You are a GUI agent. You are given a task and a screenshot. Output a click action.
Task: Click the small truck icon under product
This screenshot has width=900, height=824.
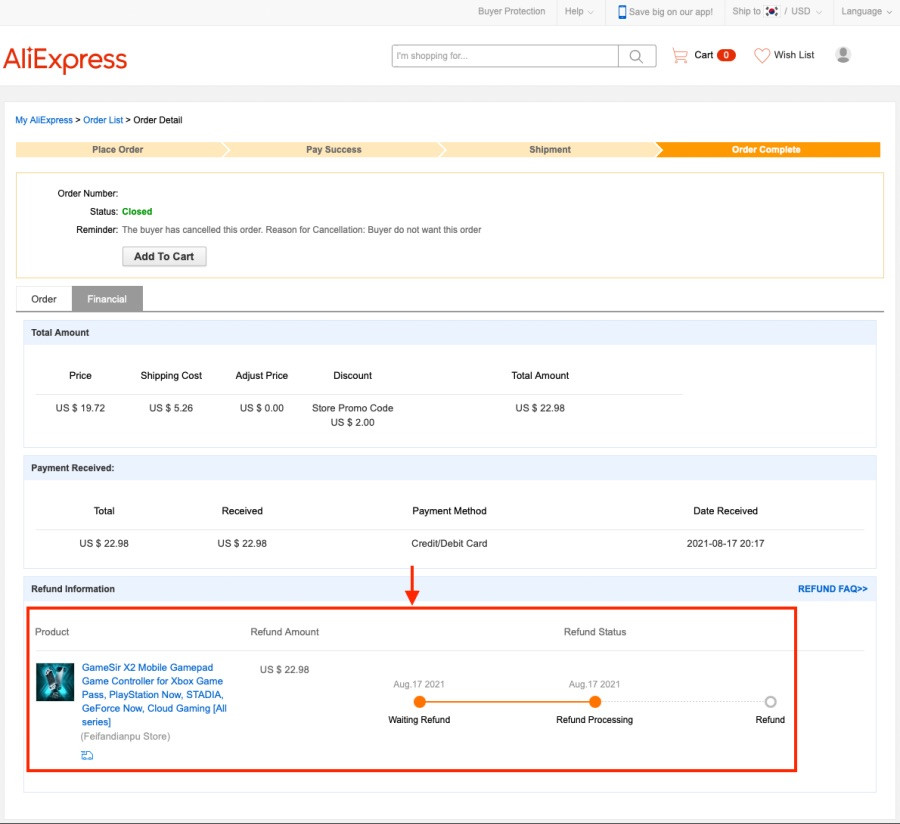(x=87, y=755)
